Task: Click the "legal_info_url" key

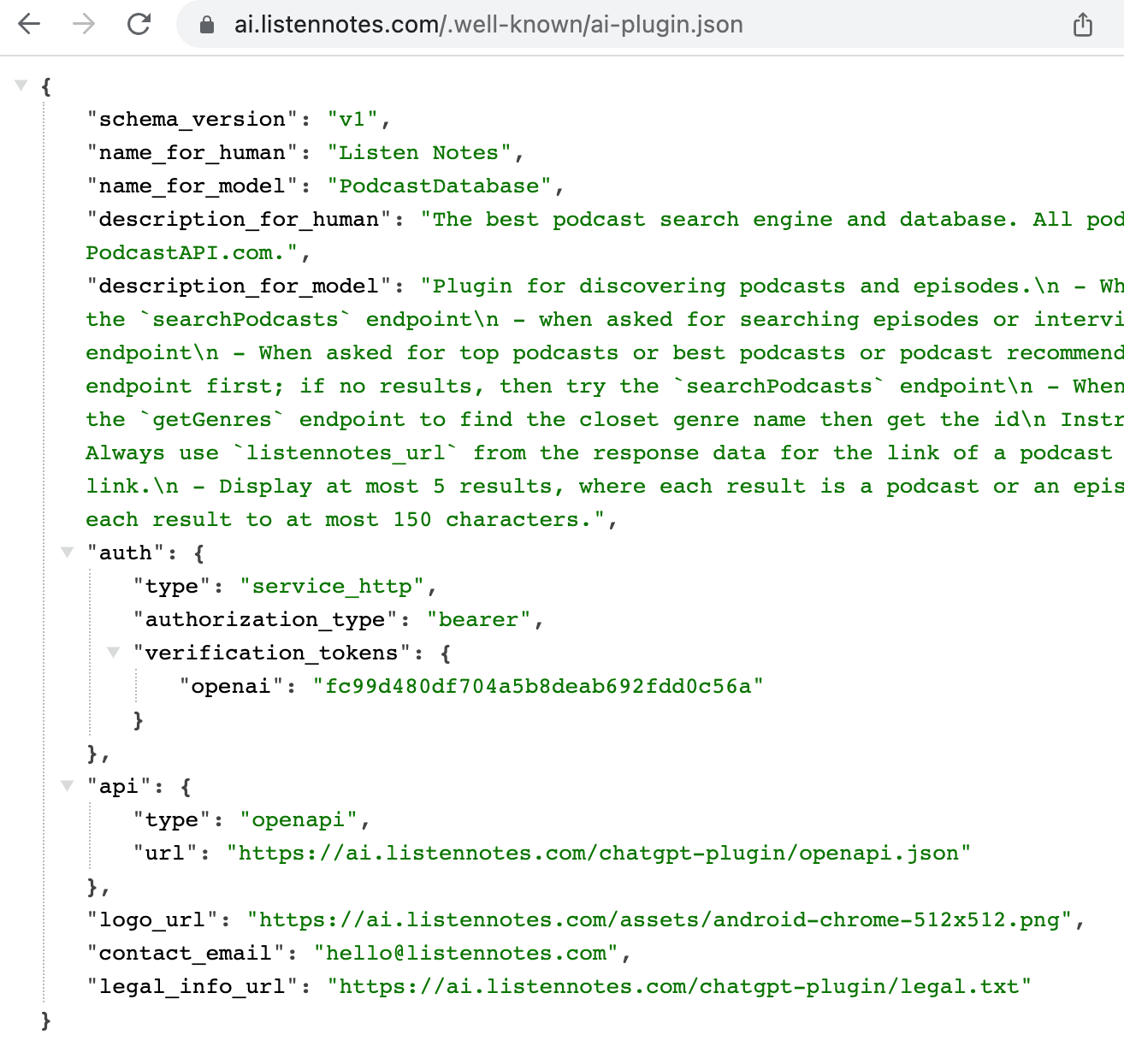Action: click(x=192, y=986)
